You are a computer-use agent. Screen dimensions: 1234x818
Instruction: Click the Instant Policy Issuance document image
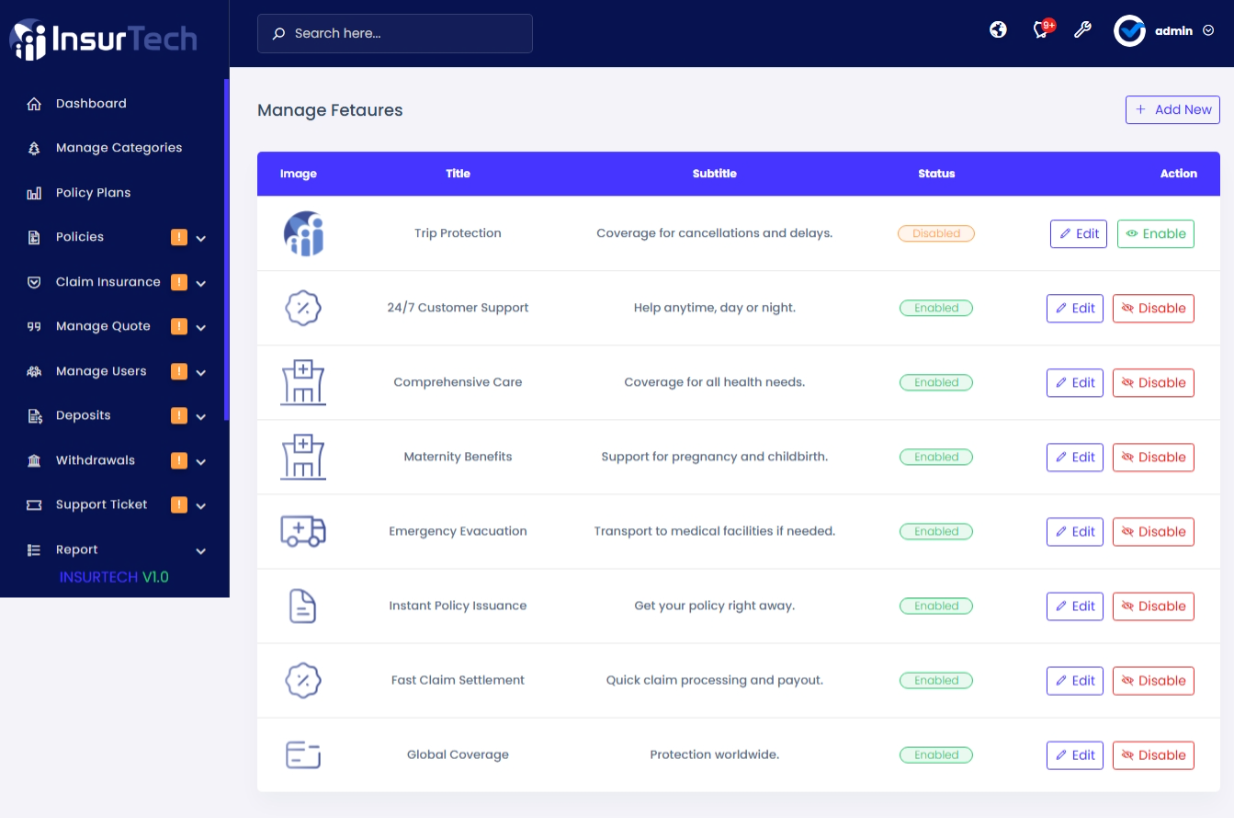click(303, 606)
